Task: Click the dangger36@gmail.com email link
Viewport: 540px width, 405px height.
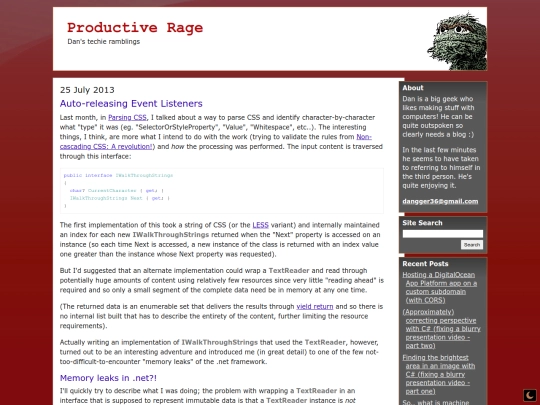Action: click(440, 201)
